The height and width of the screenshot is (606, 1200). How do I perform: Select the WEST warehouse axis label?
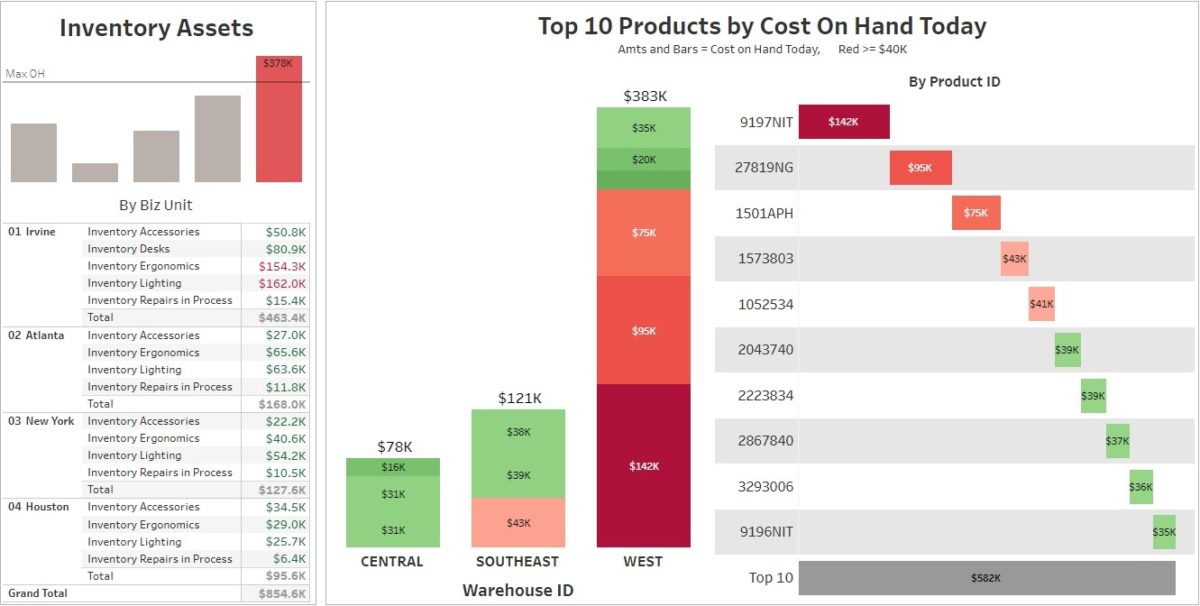642,561
